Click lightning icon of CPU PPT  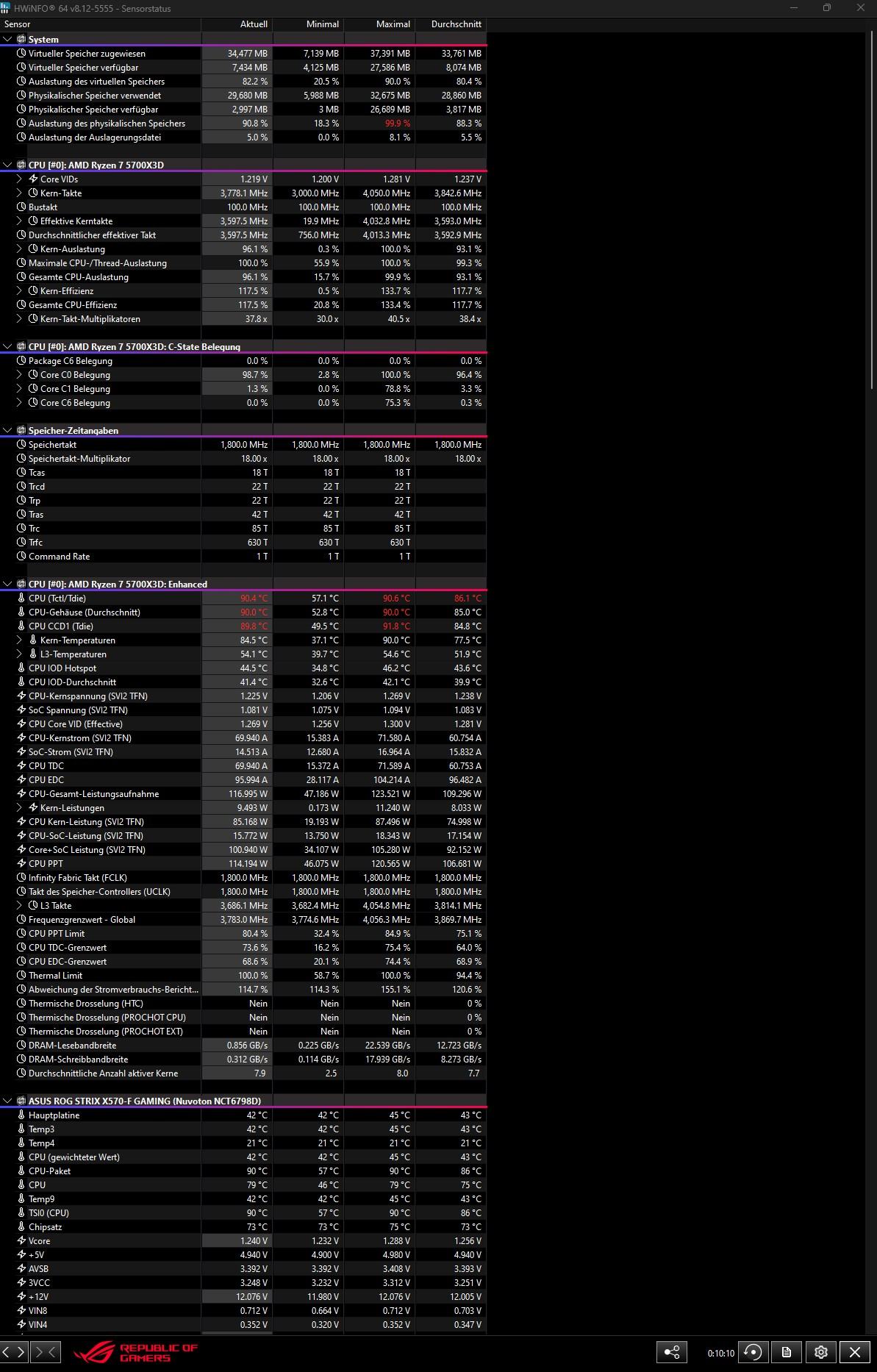(21, 863)
